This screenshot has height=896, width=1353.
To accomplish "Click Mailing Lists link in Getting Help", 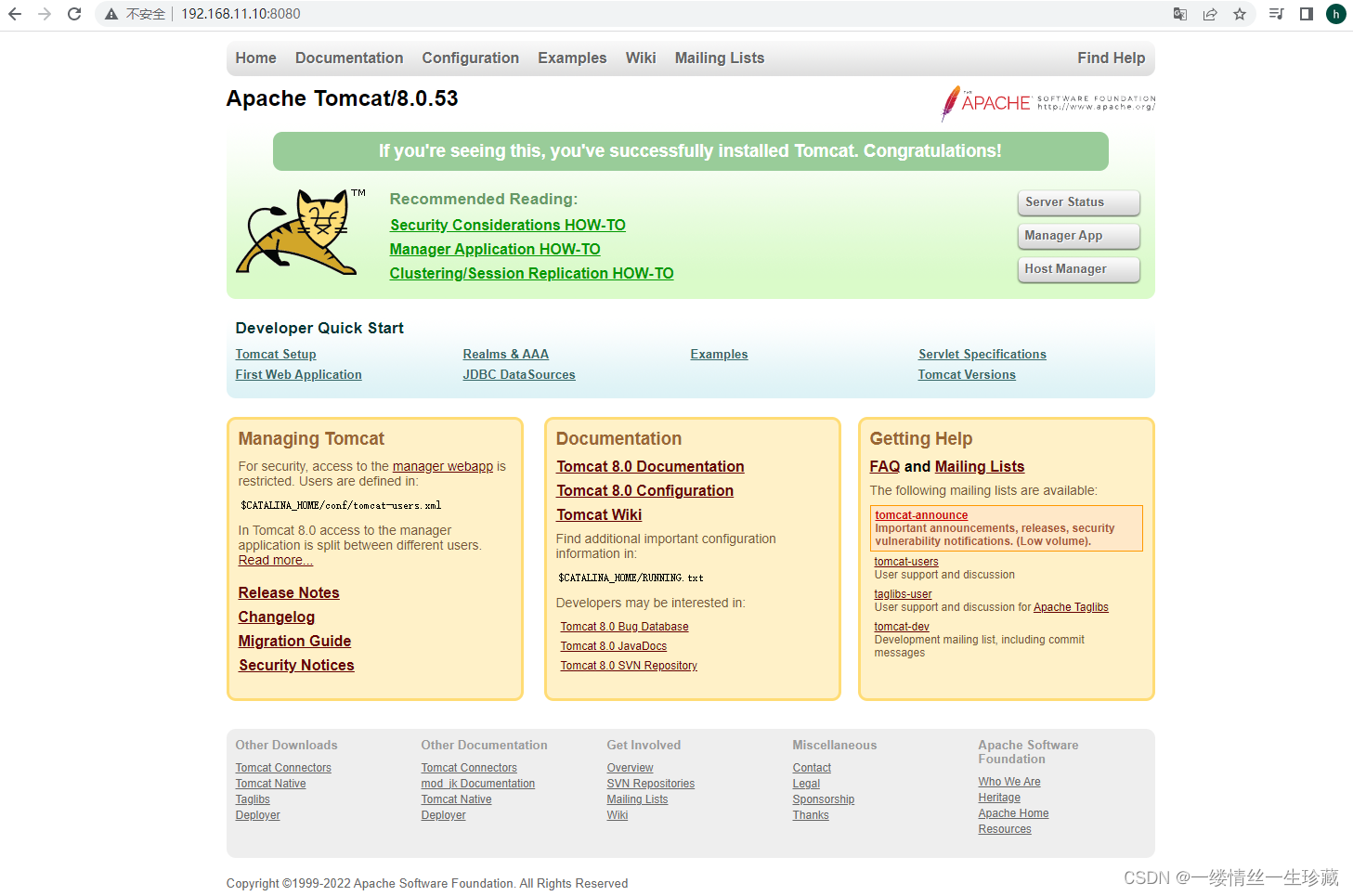I will [980, 466].
